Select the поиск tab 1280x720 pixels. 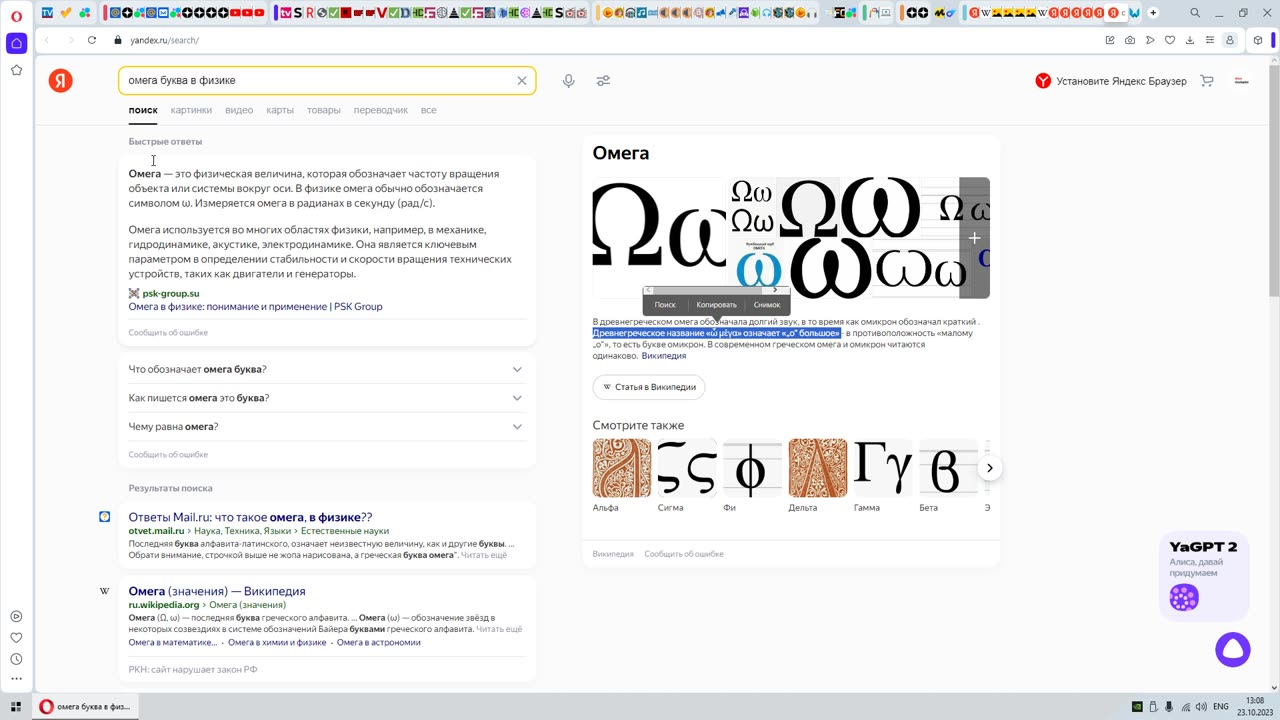[143, 110]
